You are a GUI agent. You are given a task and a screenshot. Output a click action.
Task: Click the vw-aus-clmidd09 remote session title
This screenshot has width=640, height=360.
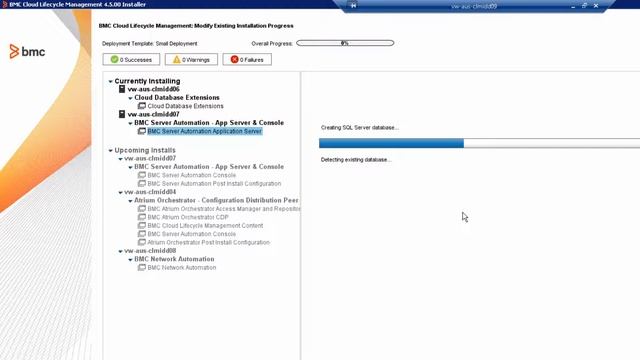coord(474,6)
